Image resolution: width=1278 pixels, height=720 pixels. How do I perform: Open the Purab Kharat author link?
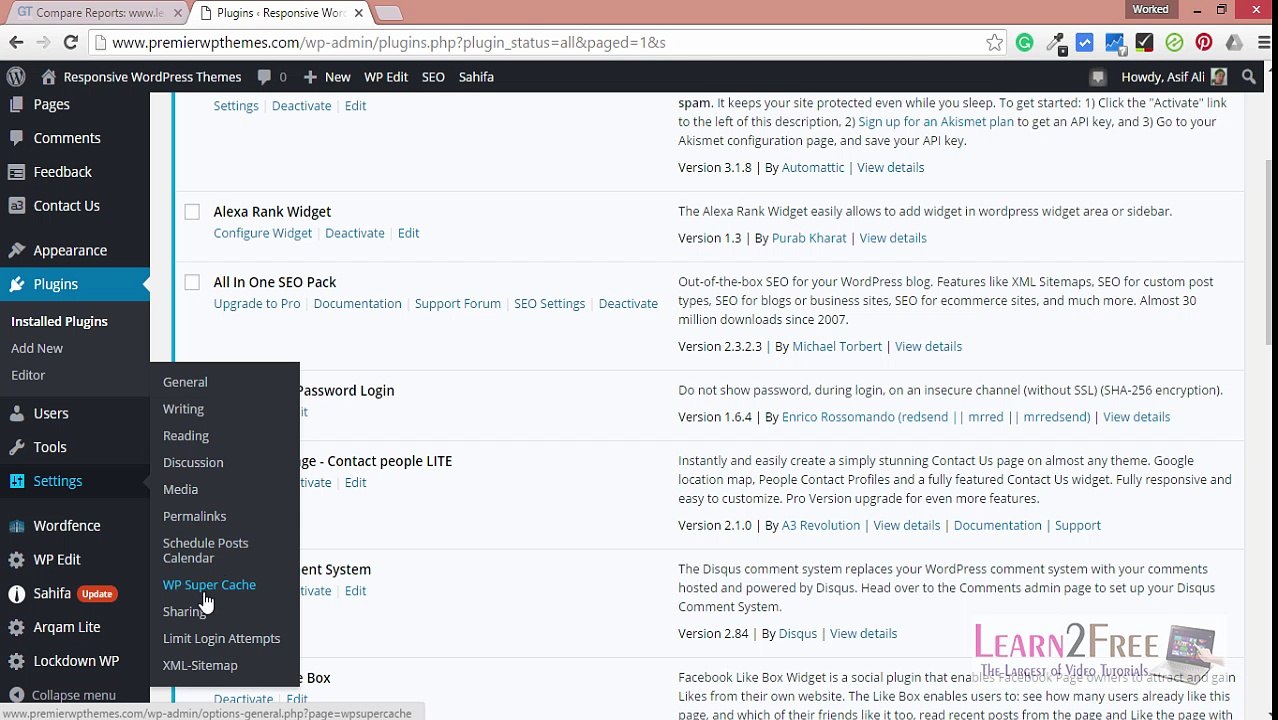point(809,238)
